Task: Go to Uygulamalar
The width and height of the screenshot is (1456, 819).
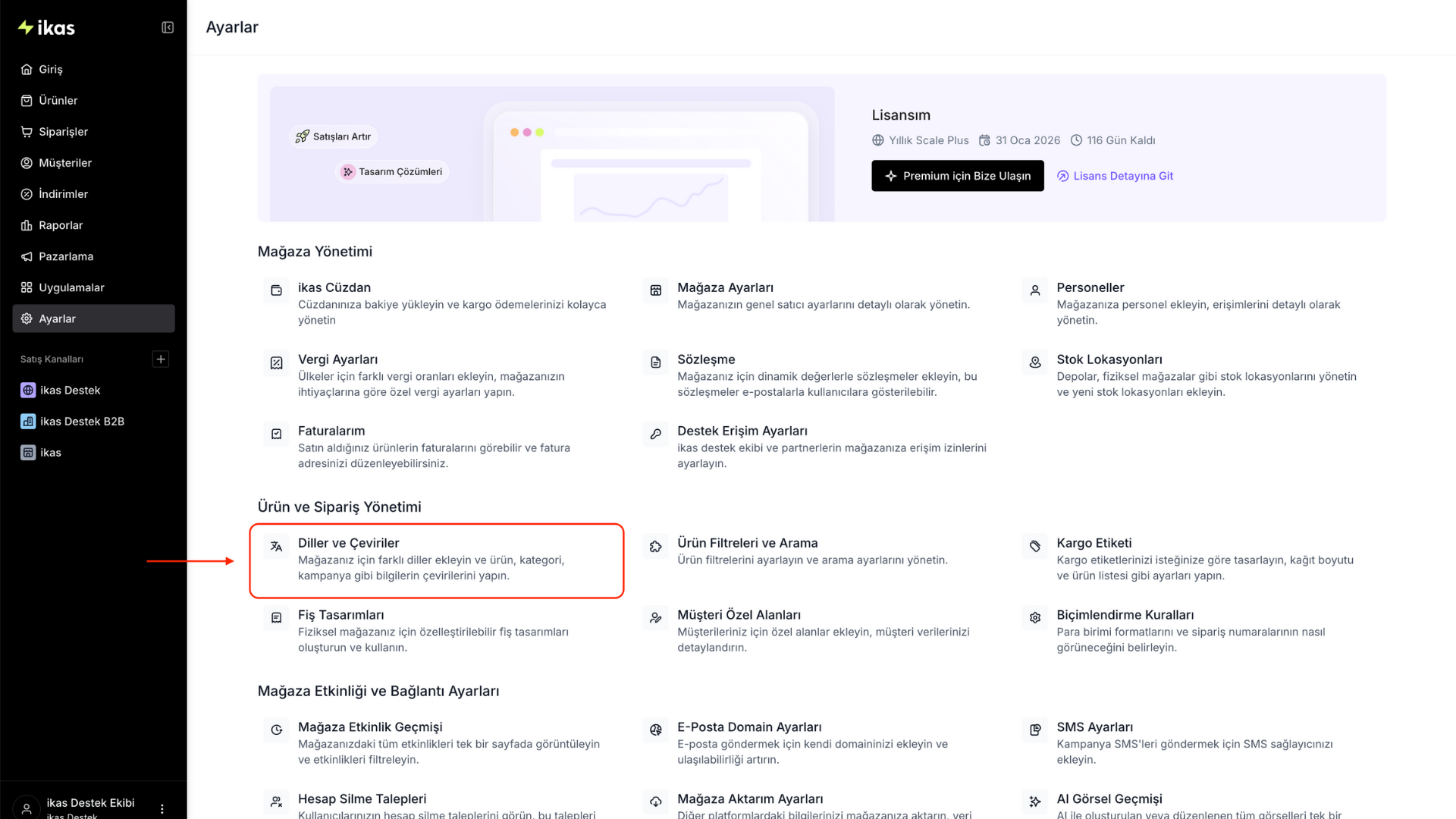Action: tap(93, 287)
